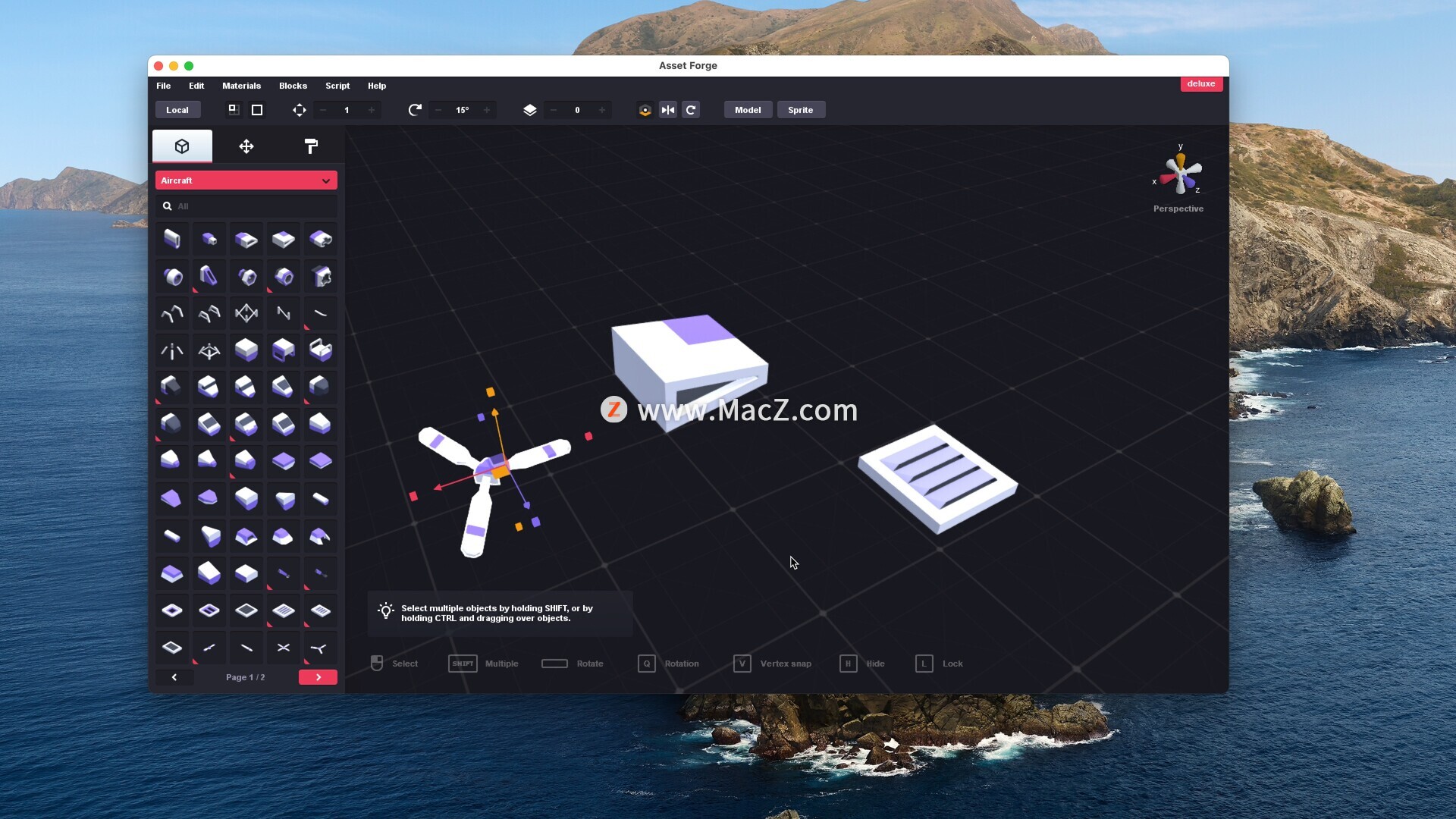The height and width of the screenshot is (819, 1456).
Task: Click the Page 1 / 2 label
Action: pos(246,677)
